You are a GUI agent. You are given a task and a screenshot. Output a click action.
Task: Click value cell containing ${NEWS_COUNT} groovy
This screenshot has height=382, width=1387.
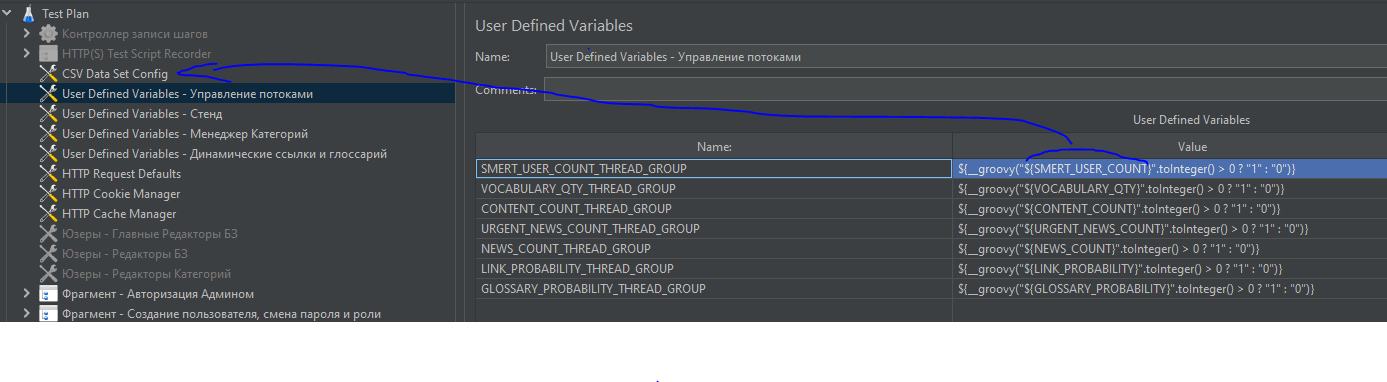point(1170,249)
